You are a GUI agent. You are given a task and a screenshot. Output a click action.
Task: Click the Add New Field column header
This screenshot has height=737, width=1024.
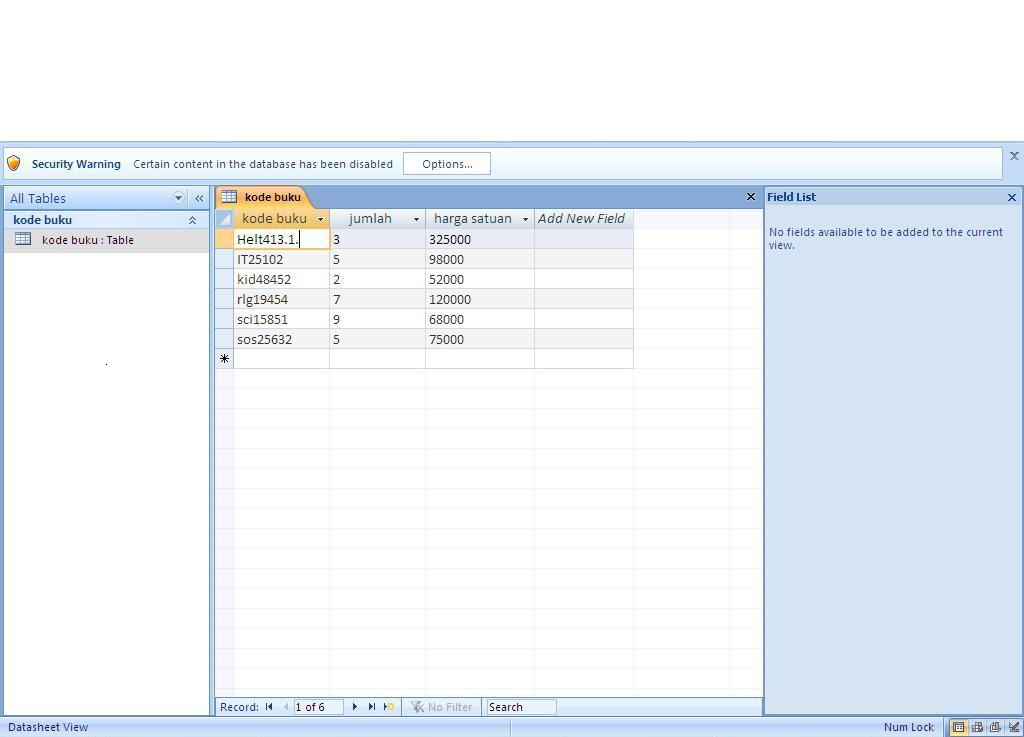pyautogui.click(x=581, y=219)
